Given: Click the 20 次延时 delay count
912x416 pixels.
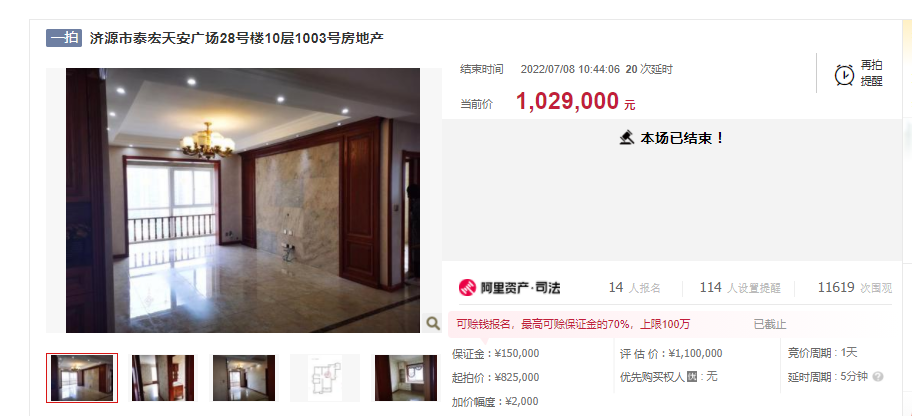Looking at the screenshot, I should click(649, 69).
